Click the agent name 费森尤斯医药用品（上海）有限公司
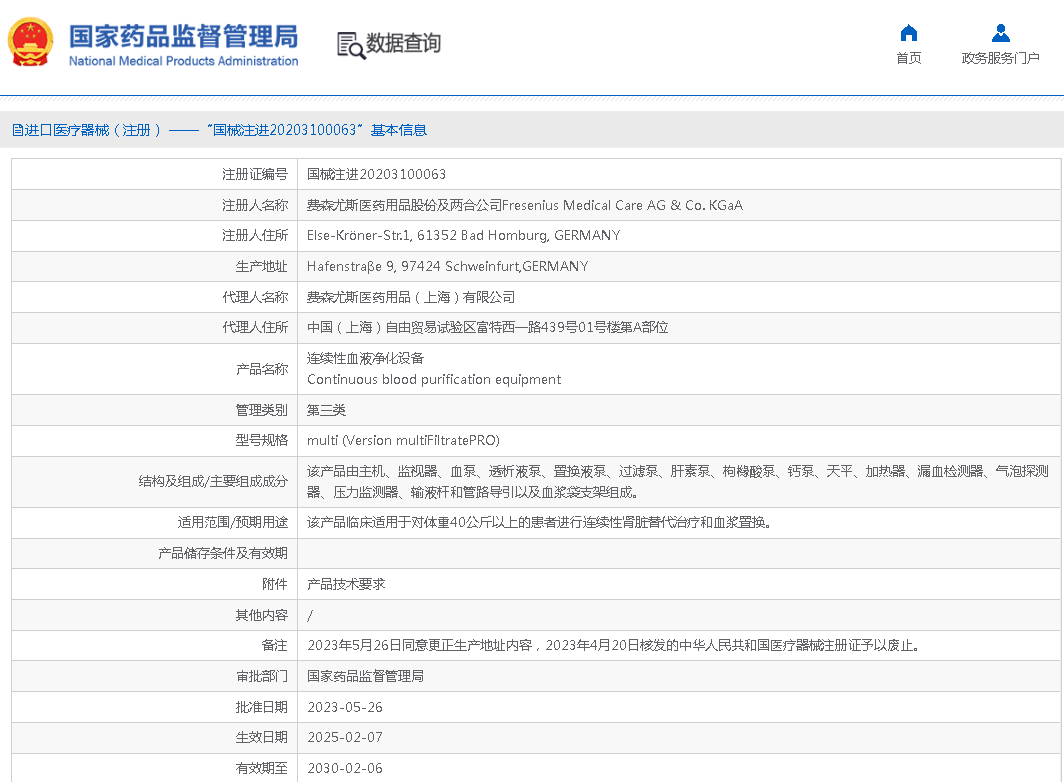This screenshot has width=1064, height=782. tap(411, 297)
